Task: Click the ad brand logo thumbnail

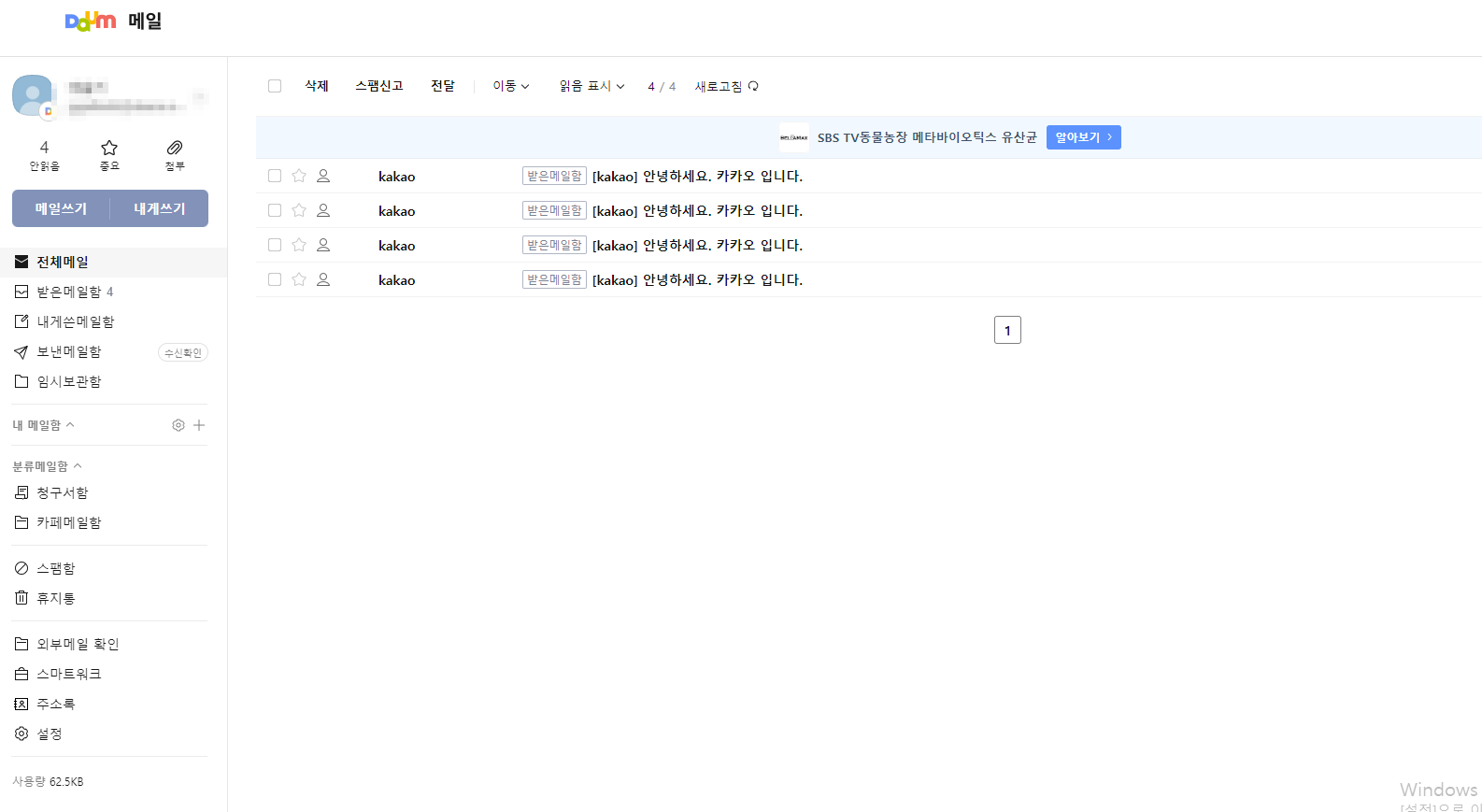Action: [794, 137]
